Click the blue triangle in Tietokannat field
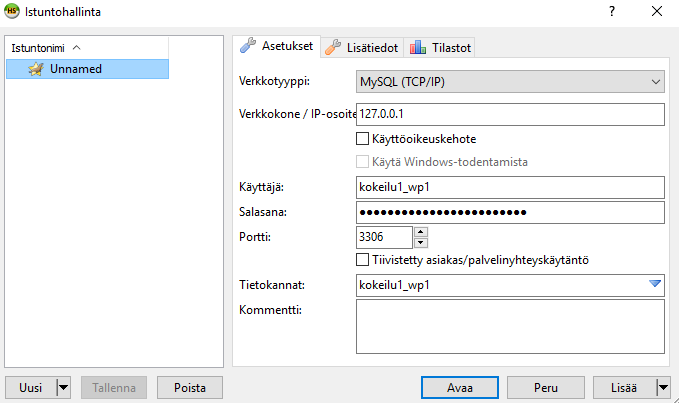The height and width of the screenshot is (403, 679). point(655,285)
